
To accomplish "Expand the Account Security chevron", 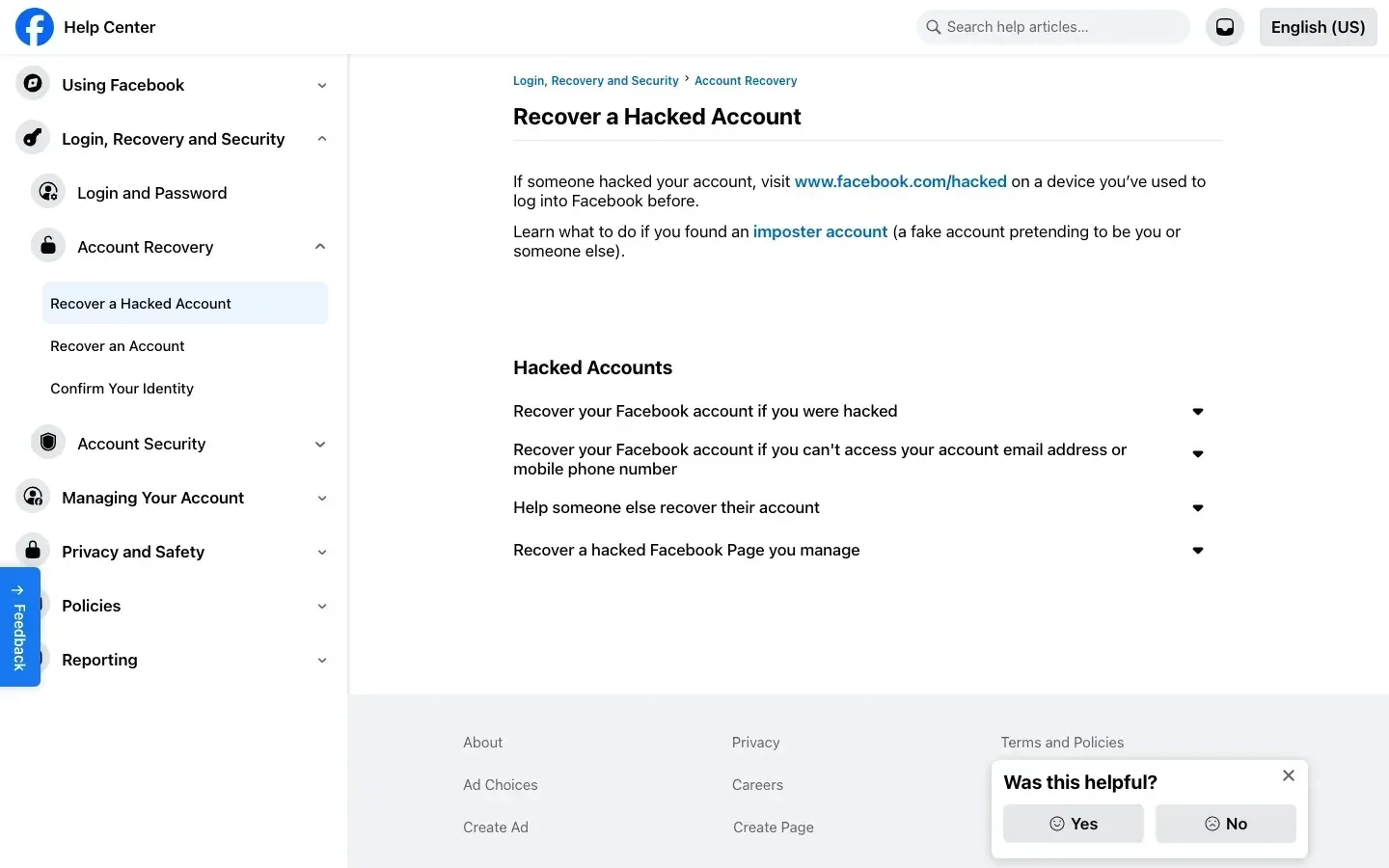I will tap(320, 444).
